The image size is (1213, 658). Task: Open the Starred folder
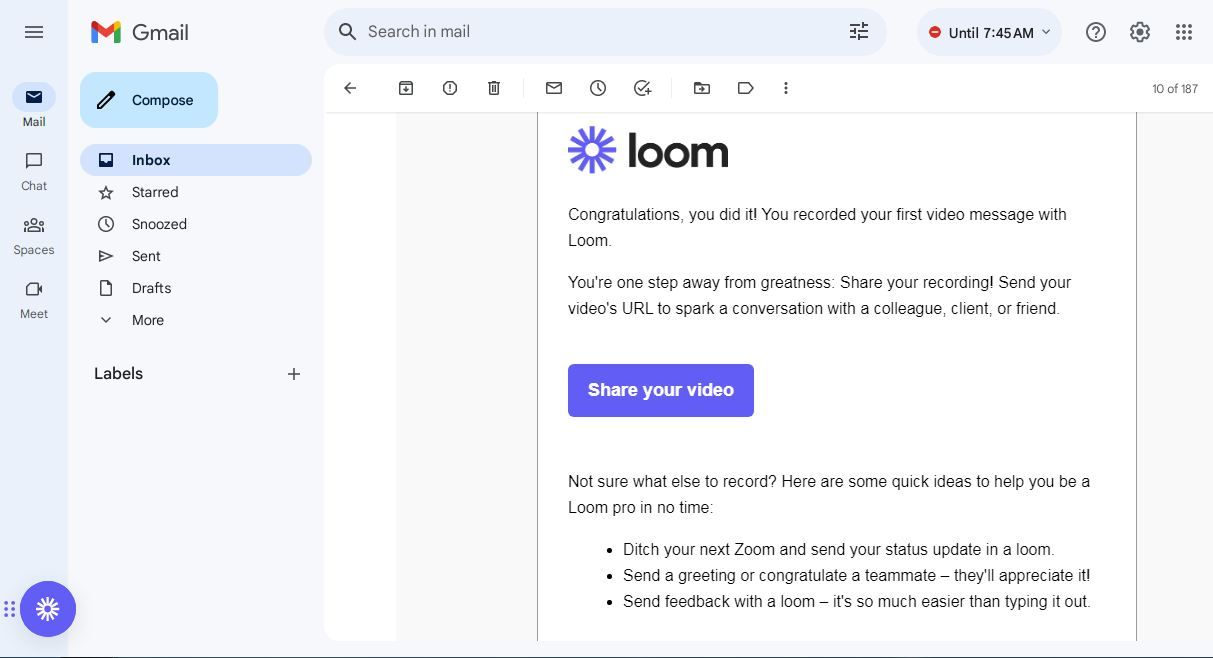(x=155, y=192)
